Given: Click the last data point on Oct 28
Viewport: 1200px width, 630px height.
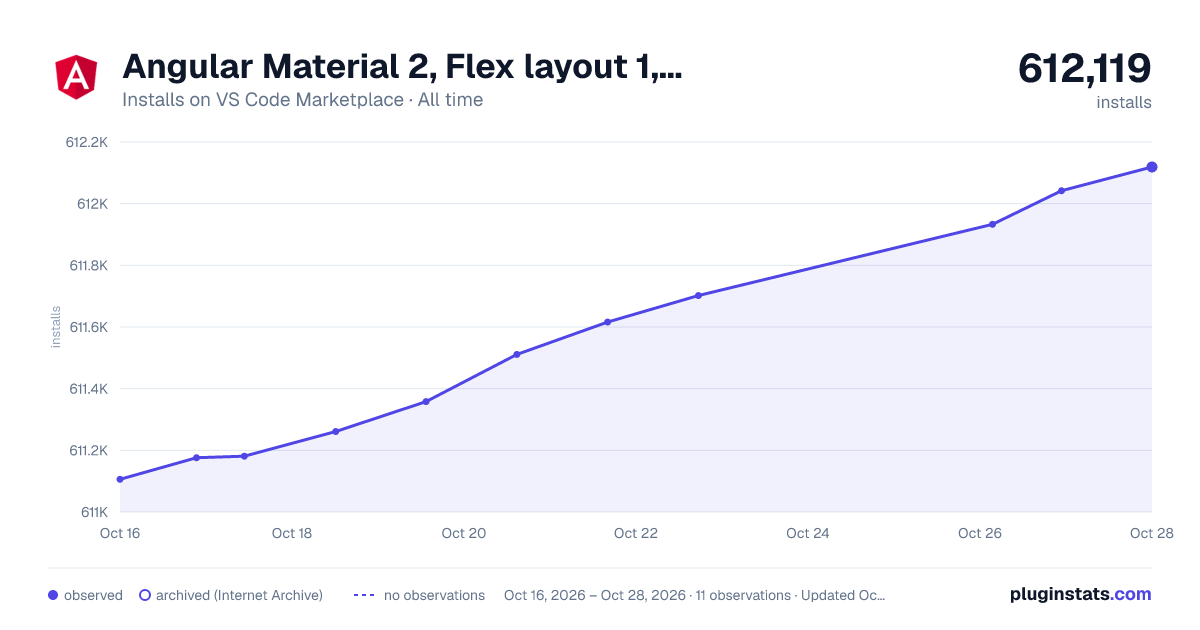Looking at the screenshot, I should coord(1152,167).
